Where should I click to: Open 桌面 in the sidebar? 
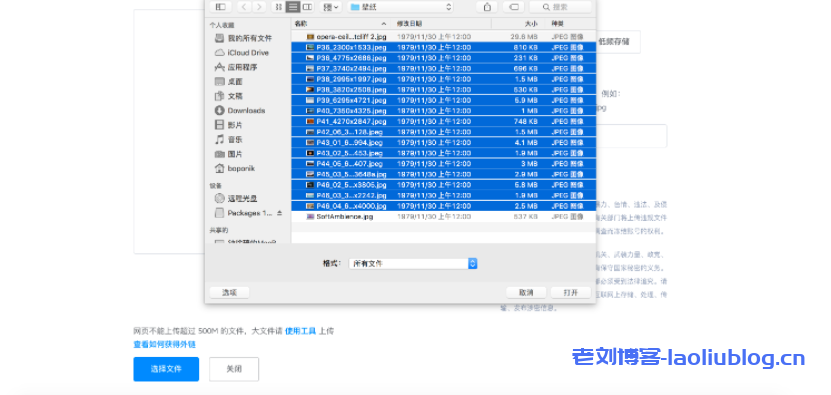[229, 82]
